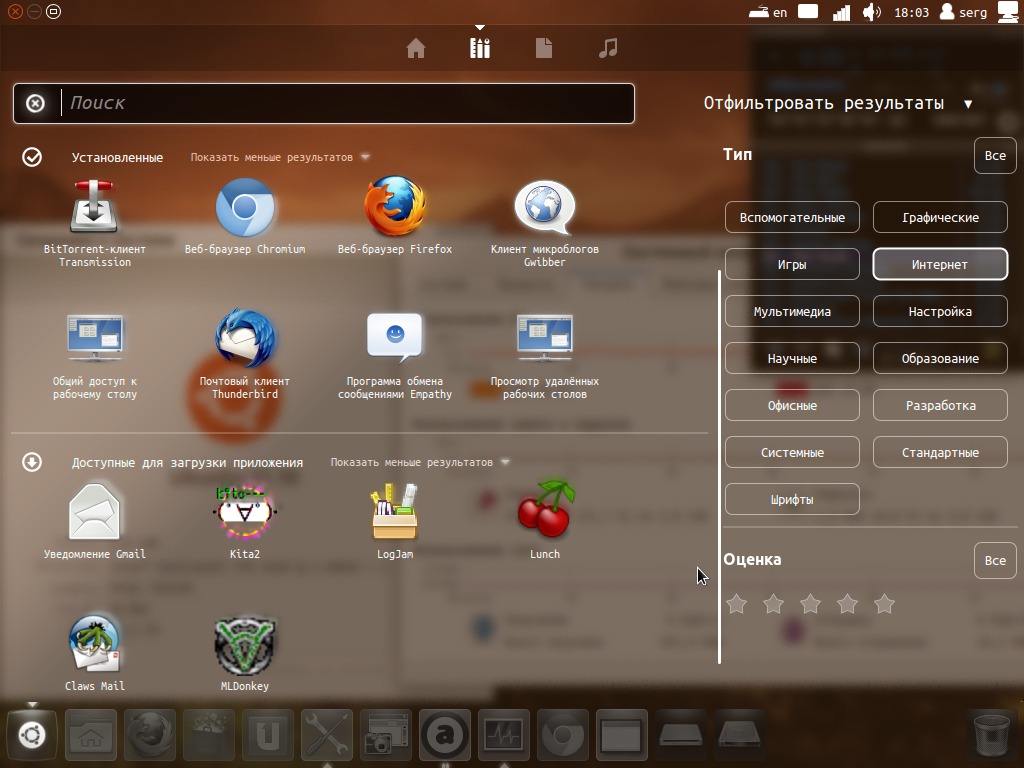1024x768 pixels.
Task: Show fewer results for Доступные для загрузки
Action: (x=419, y=462)
